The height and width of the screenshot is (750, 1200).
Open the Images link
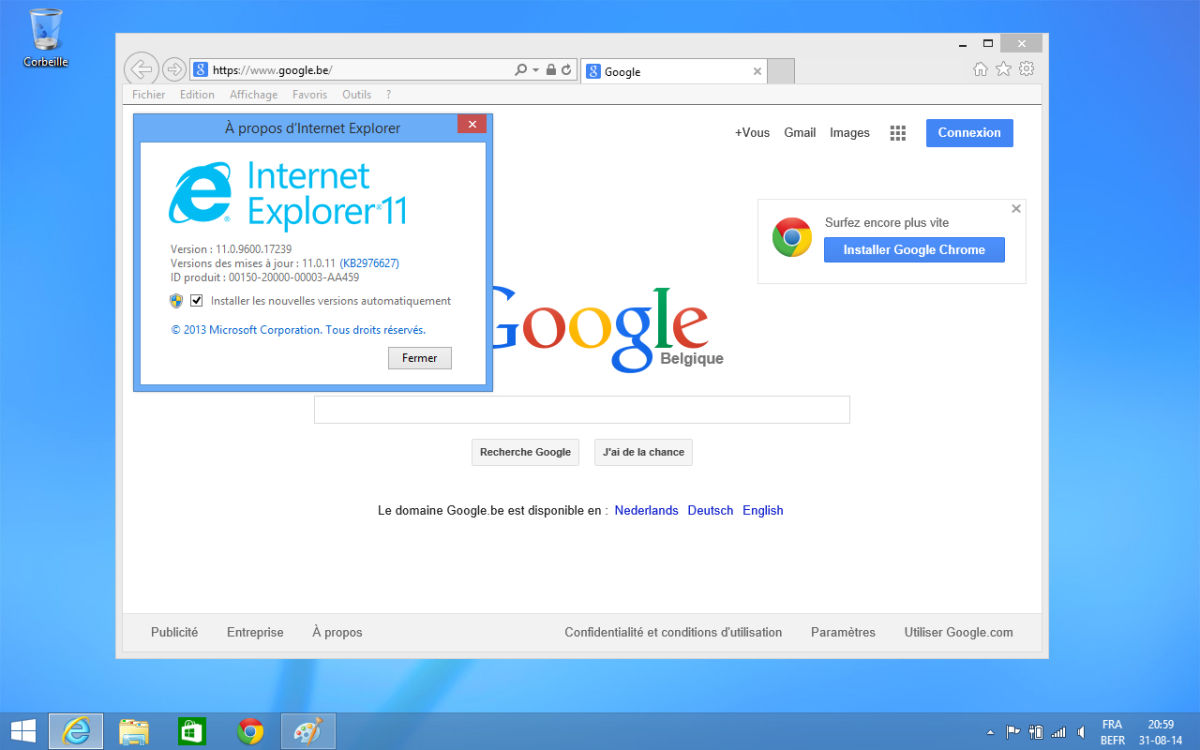click(850, 133)
